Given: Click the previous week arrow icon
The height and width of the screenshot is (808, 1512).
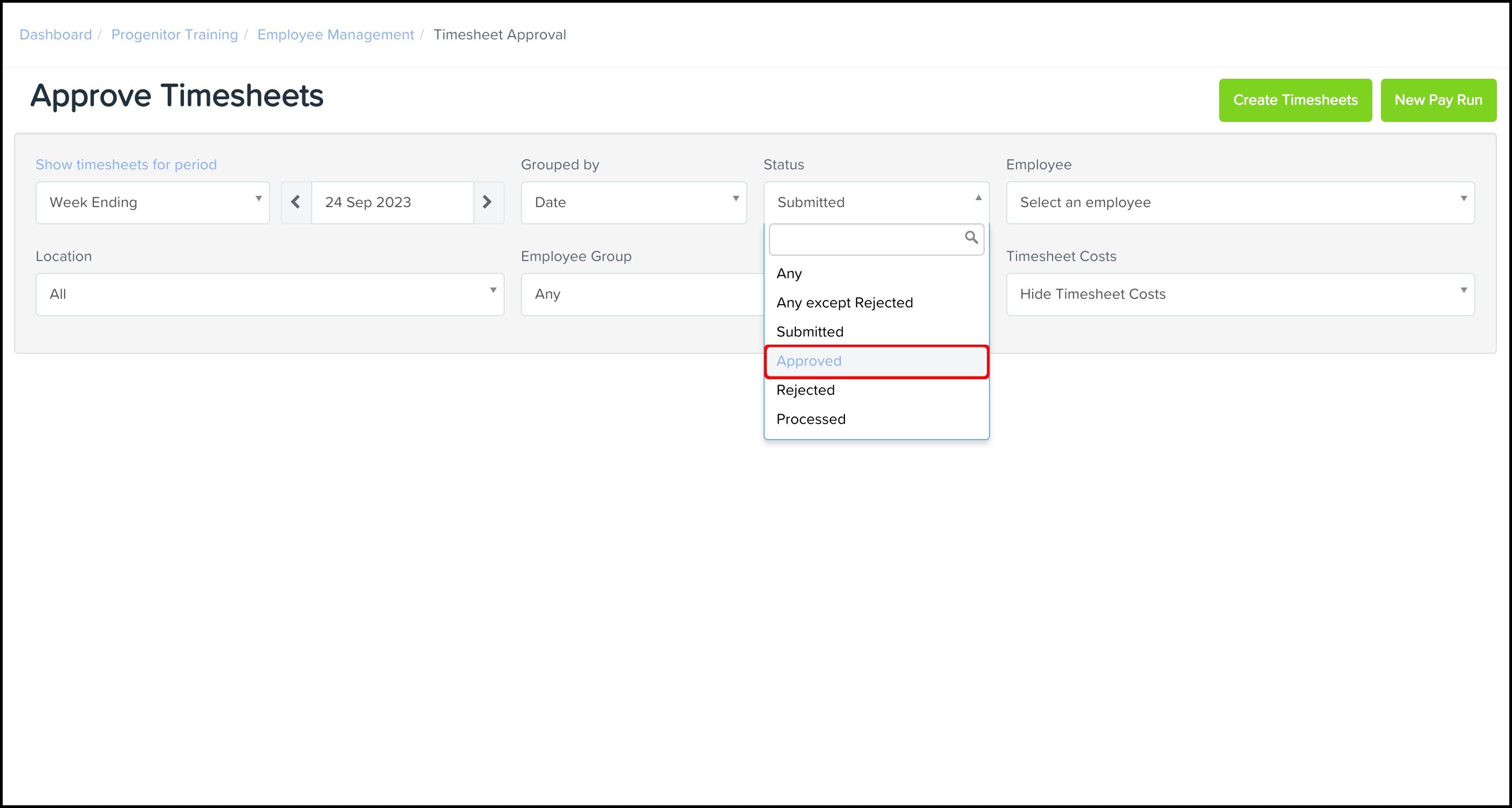Looking at the screenshot, I should [x=296, y=202].
